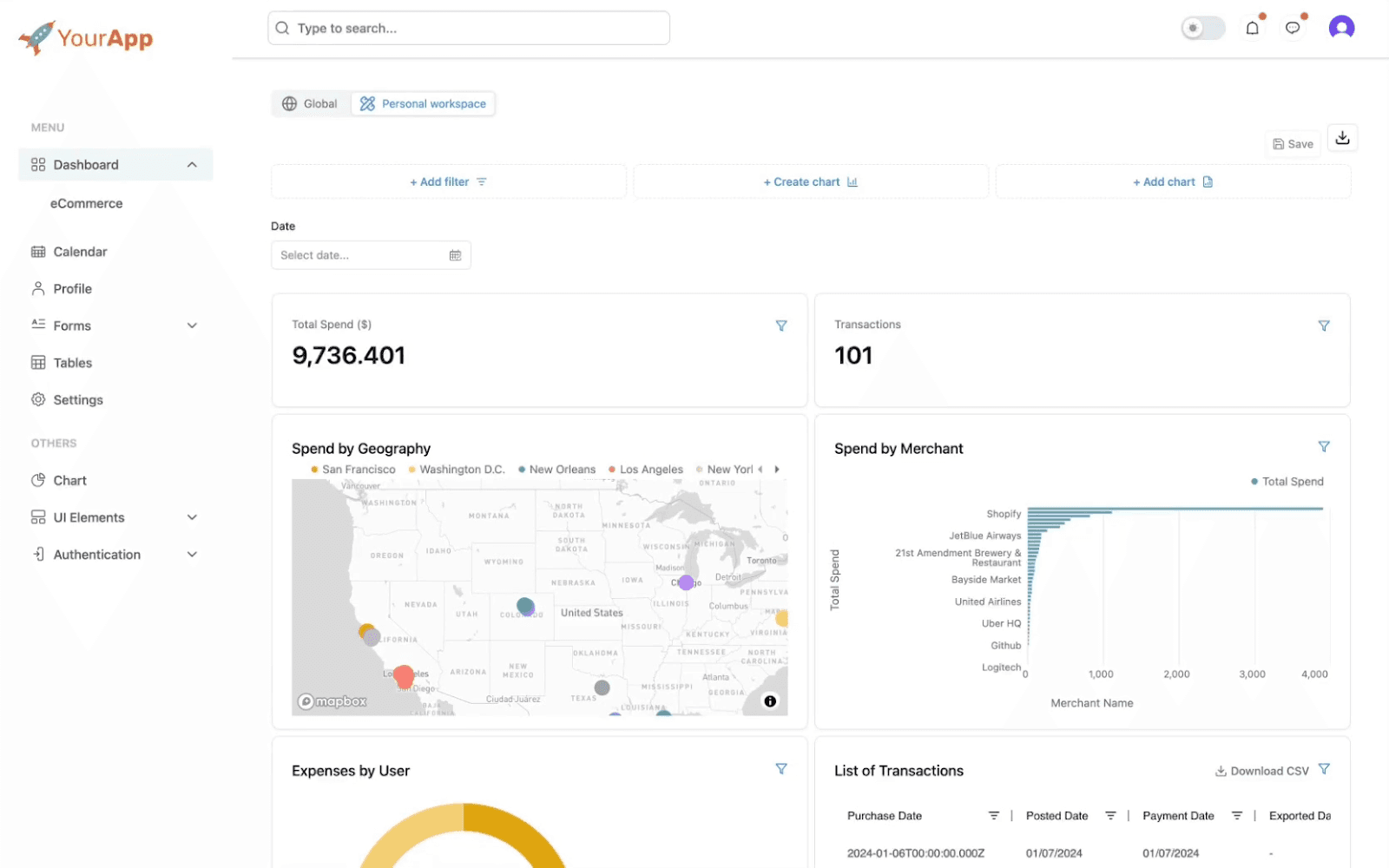Toggle the dark mode switch
The image size is (1389, 868).
[x=1202, y=28]
